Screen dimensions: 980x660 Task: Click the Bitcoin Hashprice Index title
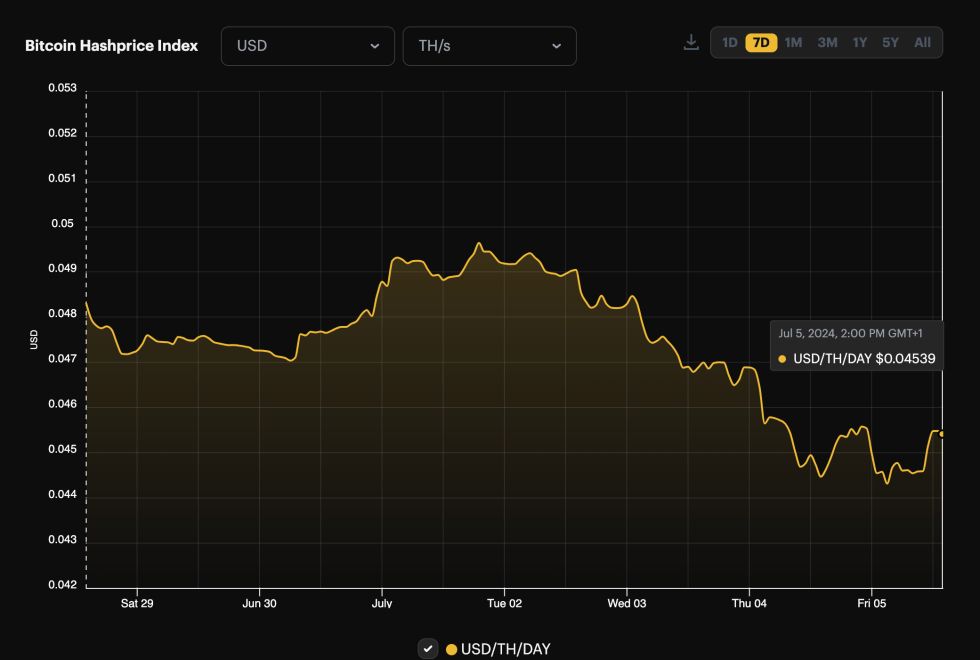click(x=111, y=45)
